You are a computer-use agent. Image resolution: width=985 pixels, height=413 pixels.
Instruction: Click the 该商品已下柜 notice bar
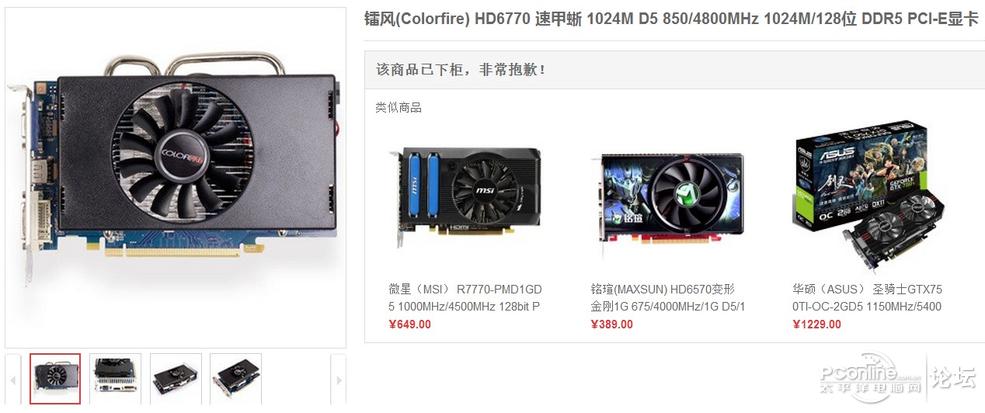(x=674, y=70)
